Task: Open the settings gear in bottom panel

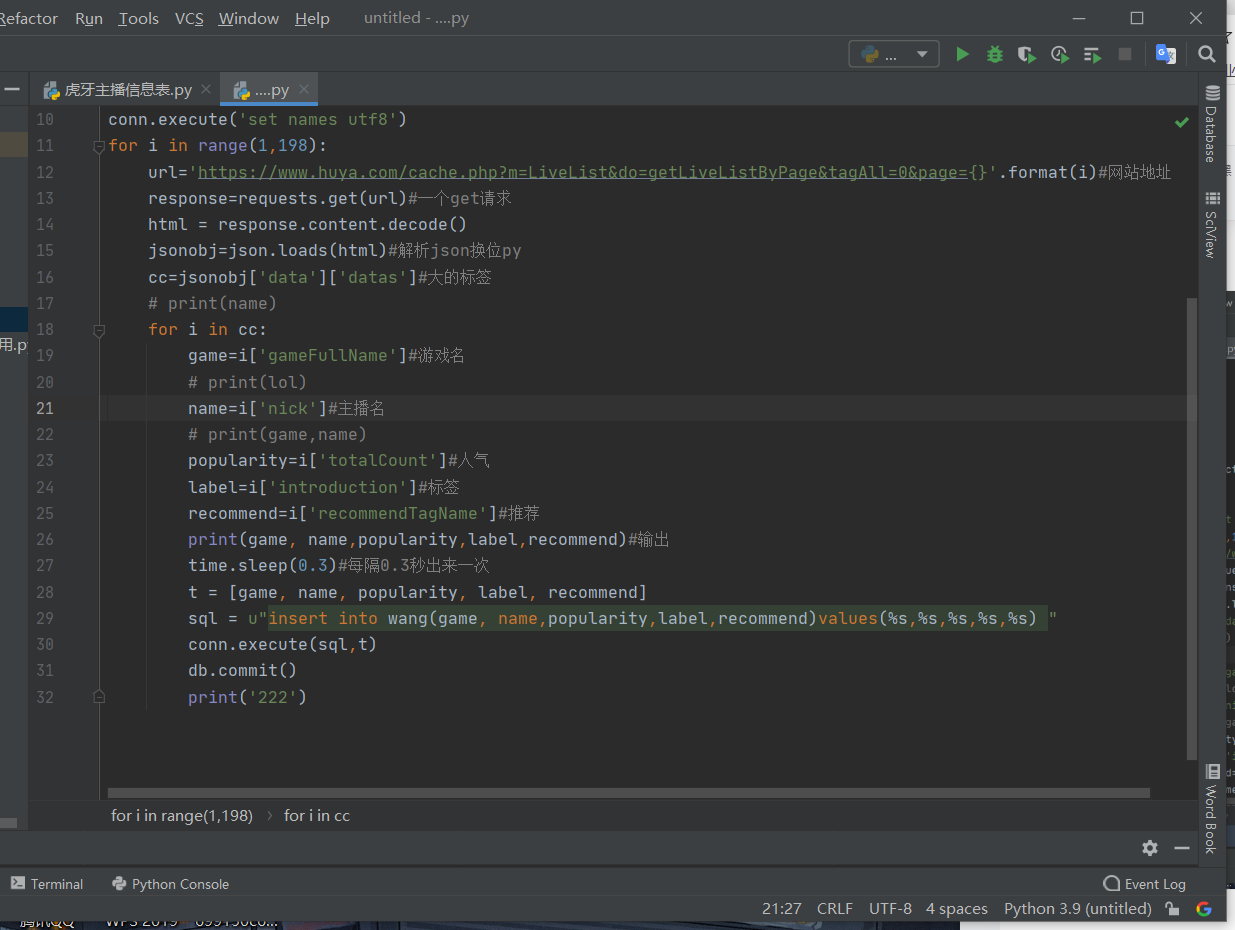Action: pos(1150,848)
